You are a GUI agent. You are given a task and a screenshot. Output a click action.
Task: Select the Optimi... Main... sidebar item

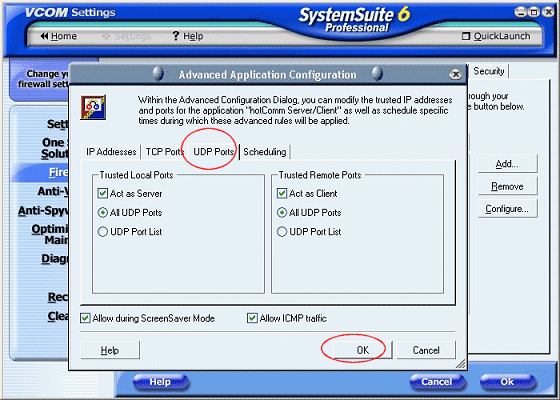[x=50, y=234]
